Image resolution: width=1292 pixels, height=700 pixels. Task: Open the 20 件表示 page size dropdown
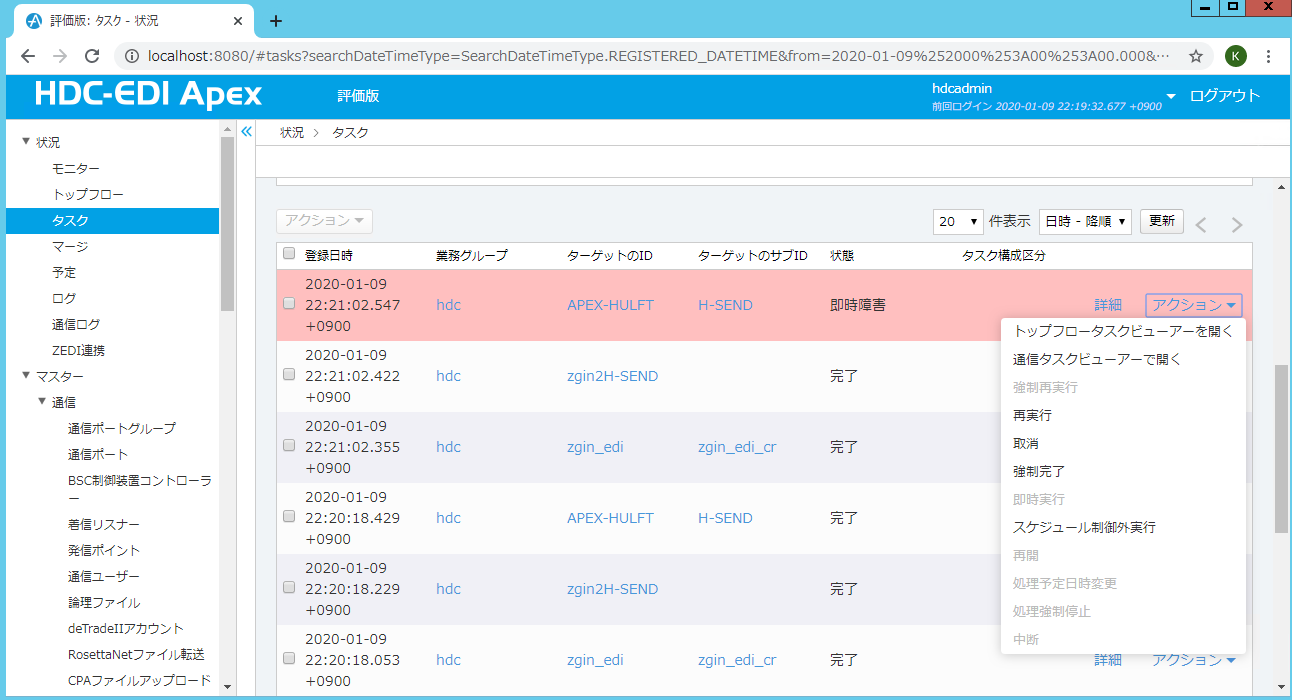(958, 221)
